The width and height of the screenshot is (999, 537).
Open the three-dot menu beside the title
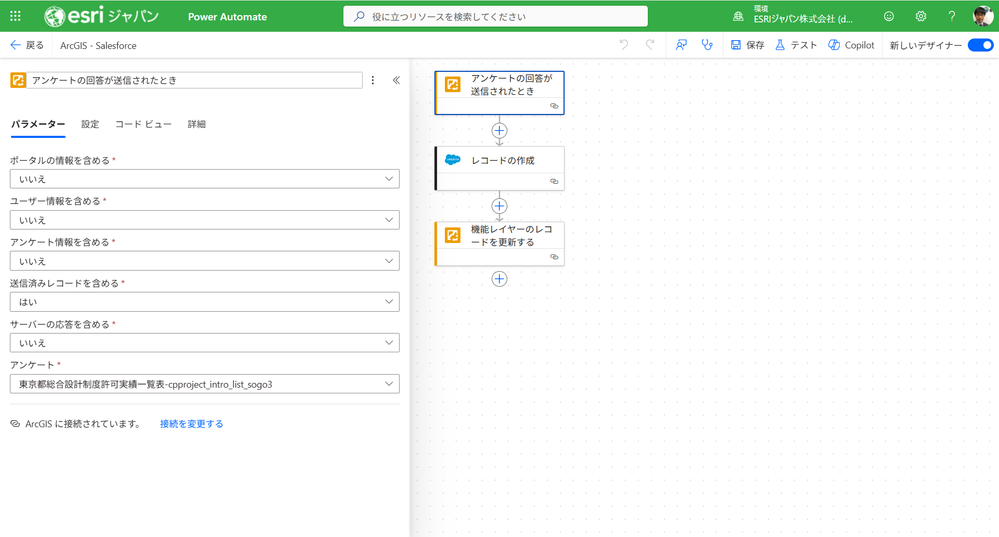click(x=373, y=80)
